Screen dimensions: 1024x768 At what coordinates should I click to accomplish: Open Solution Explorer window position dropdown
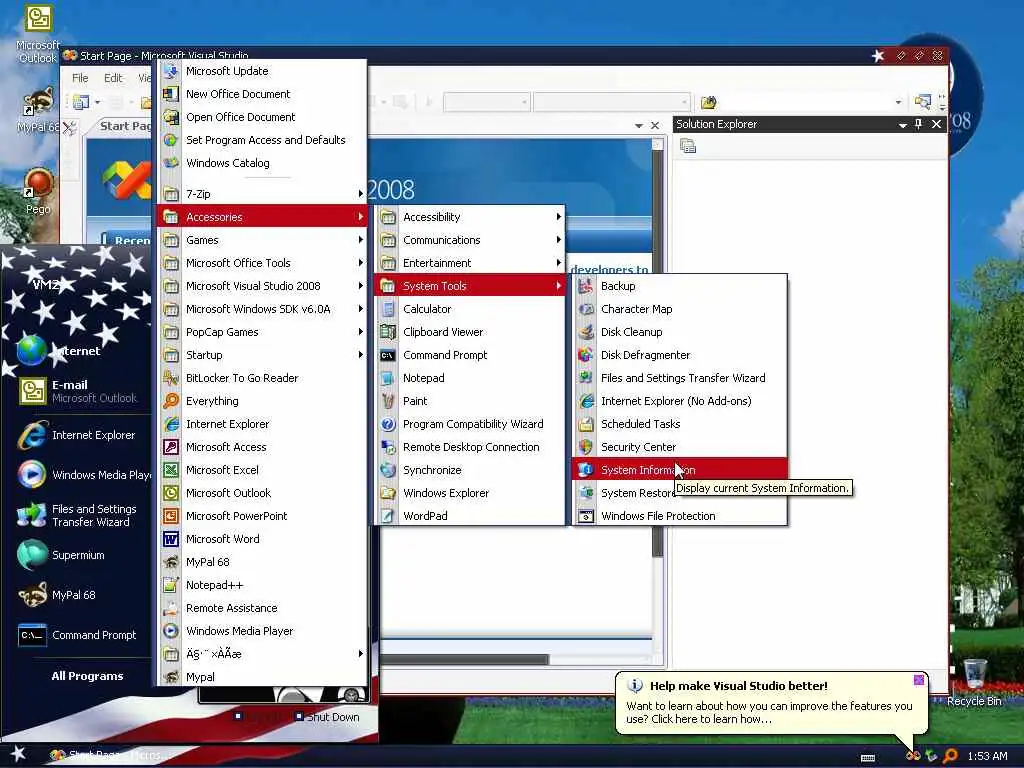pyautogui.click(x=902, y=125)
